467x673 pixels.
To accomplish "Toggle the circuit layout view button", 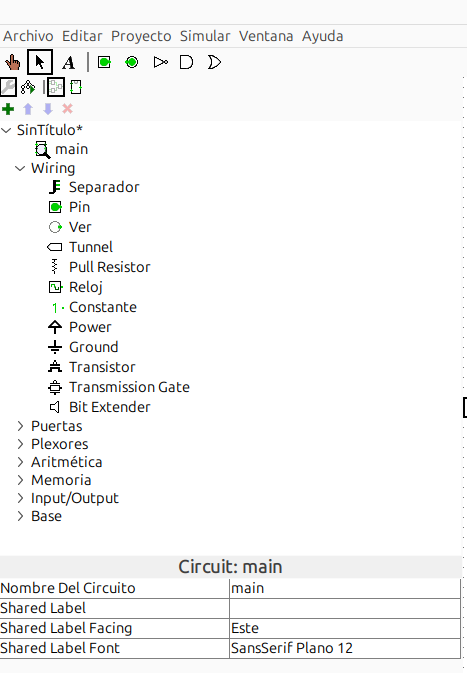I will pyautogui.click(x=56, y=87).
